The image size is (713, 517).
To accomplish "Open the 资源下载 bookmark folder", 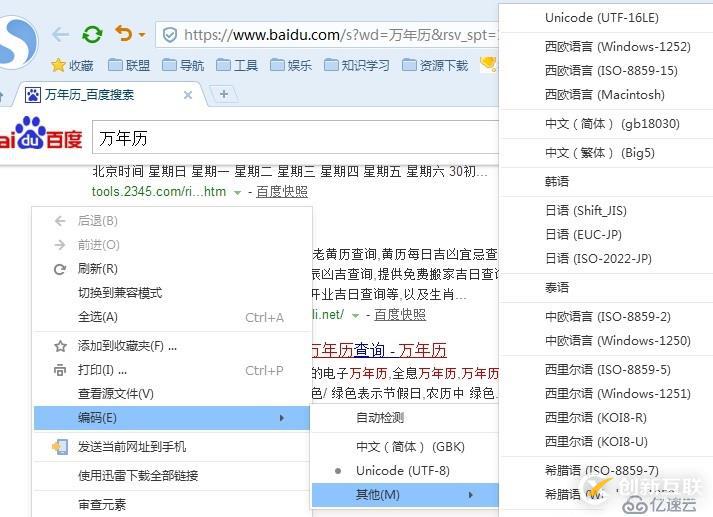I will pos(435,65).
